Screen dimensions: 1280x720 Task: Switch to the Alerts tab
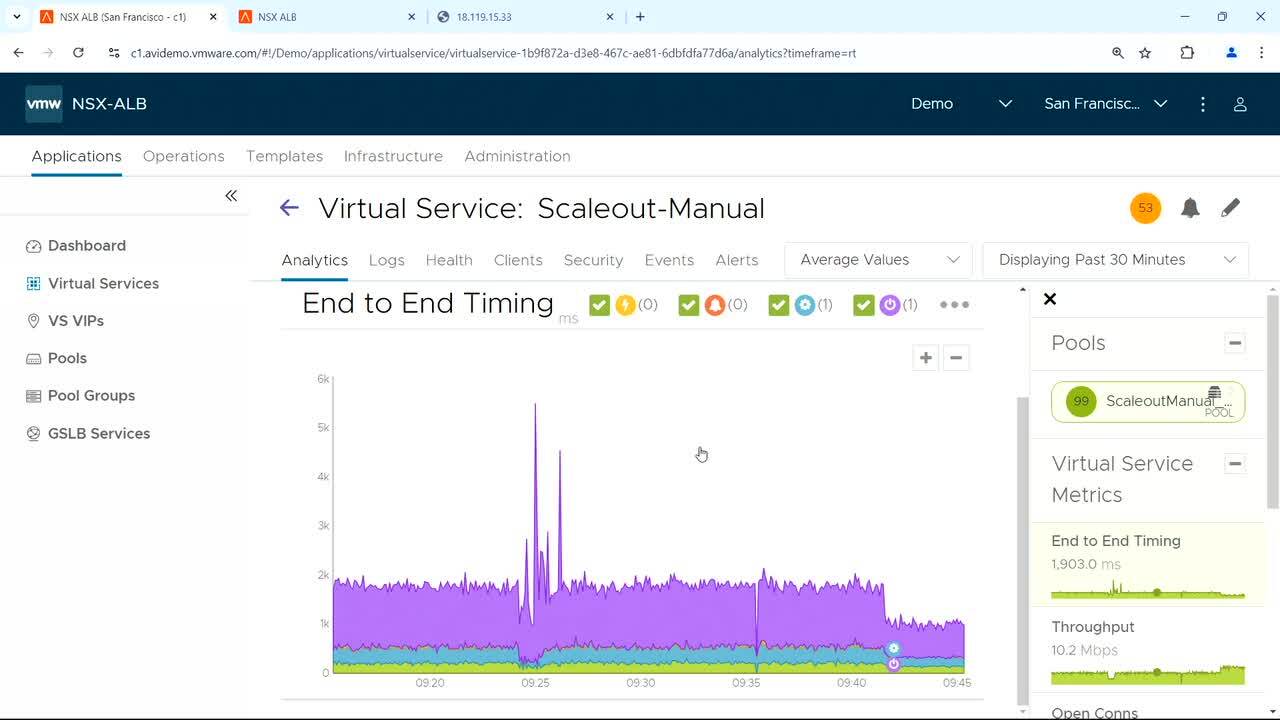click(737, 260)
